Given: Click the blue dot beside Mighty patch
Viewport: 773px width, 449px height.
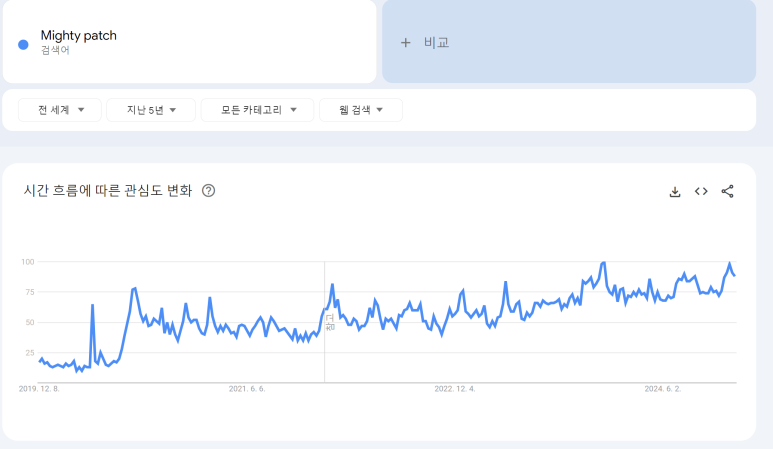Looking at the screenshot, I should click(x=23, y=45).
